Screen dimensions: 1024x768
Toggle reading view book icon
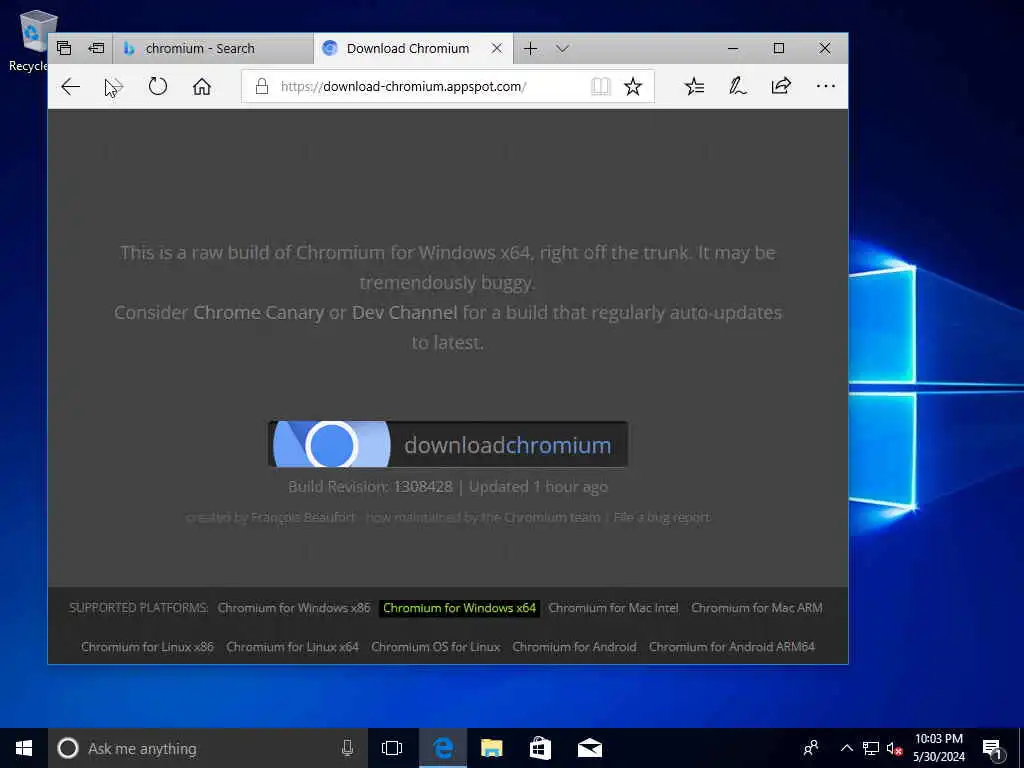600,86
